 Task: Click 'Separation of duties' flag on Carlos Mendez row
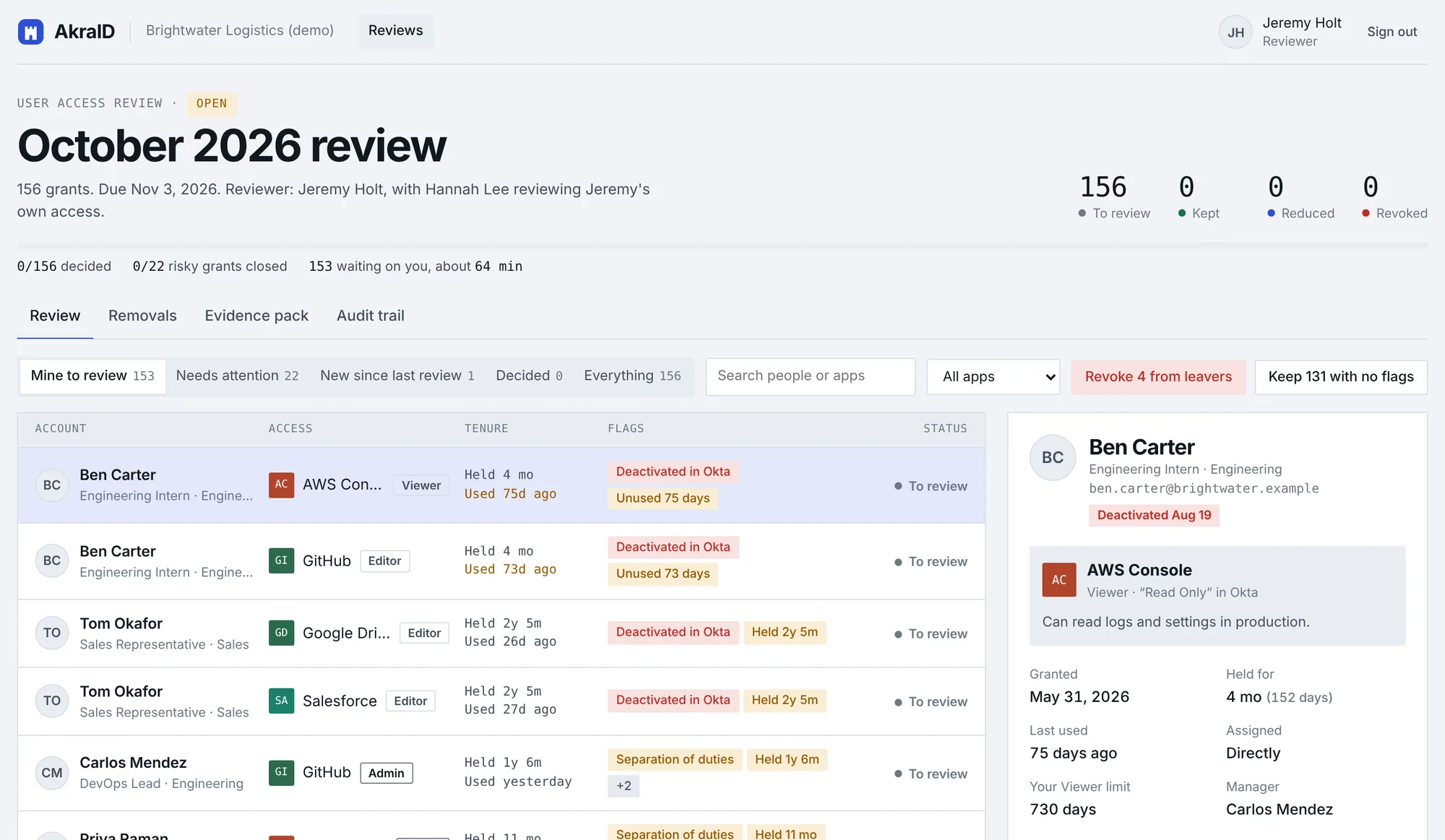coord(675,760)
